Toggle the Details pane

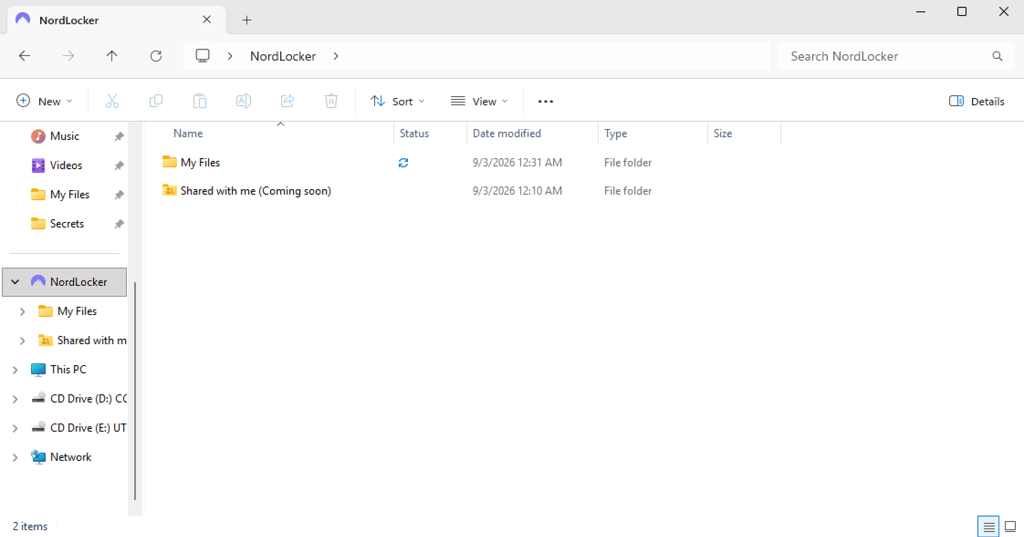pyautogui.click(x=976, y=101)
